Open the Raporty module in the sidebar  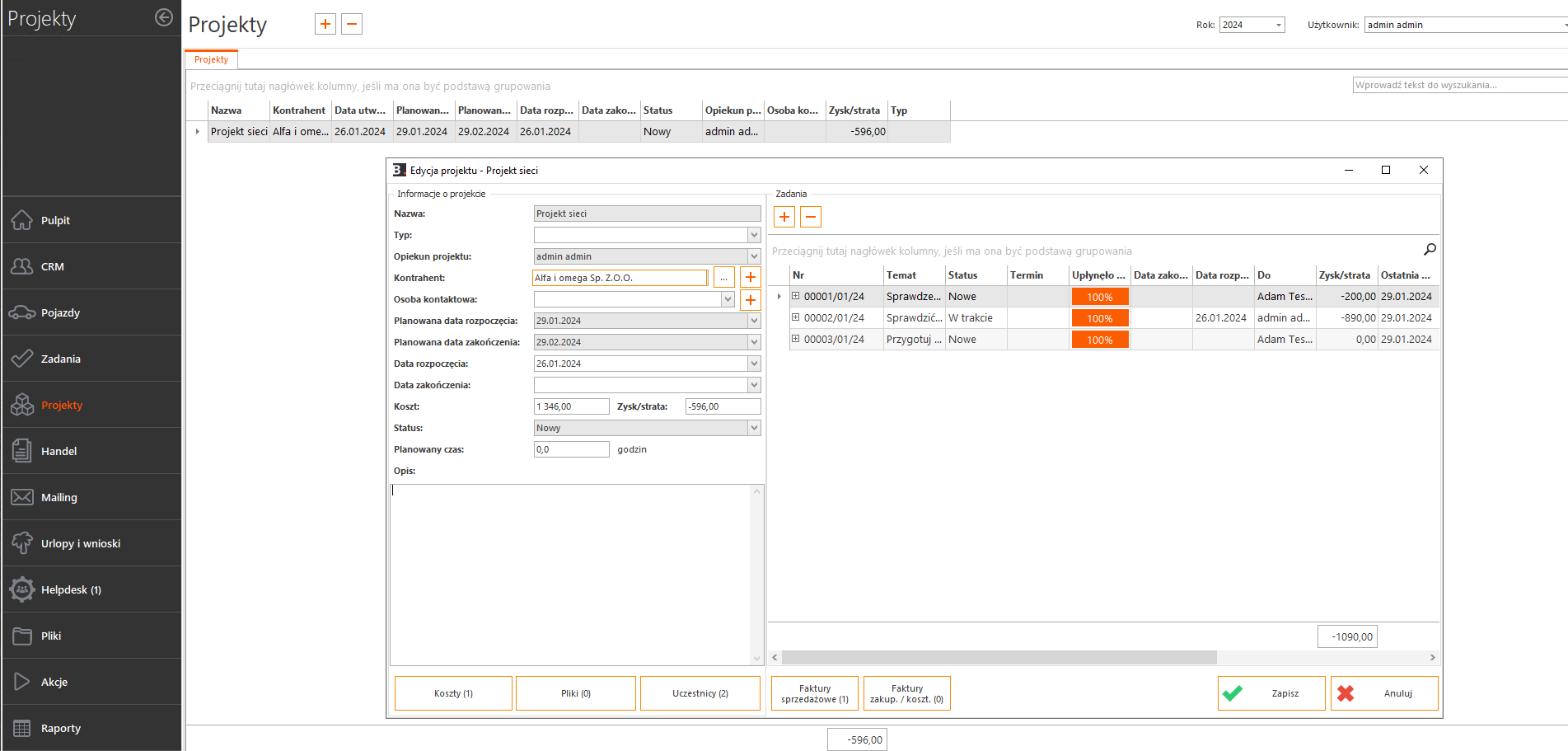91,728
